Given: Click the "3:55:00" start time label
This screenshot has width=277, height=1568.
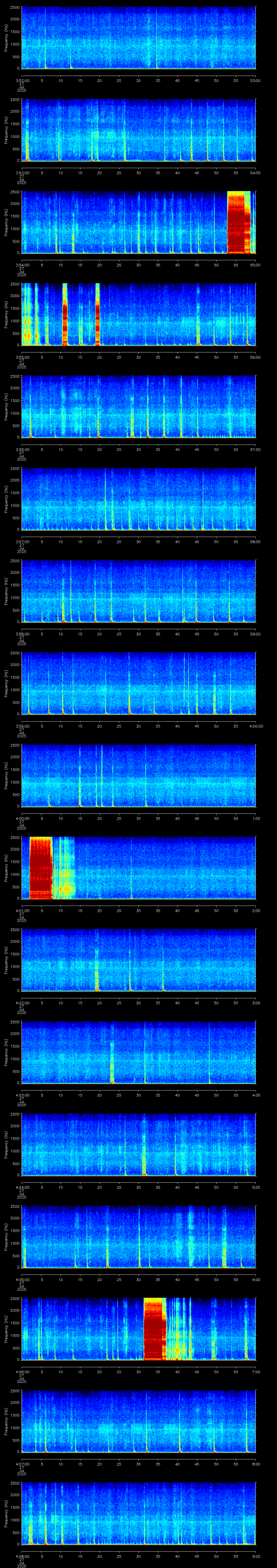Looking at the screenshot, I should tap(22, 357).
